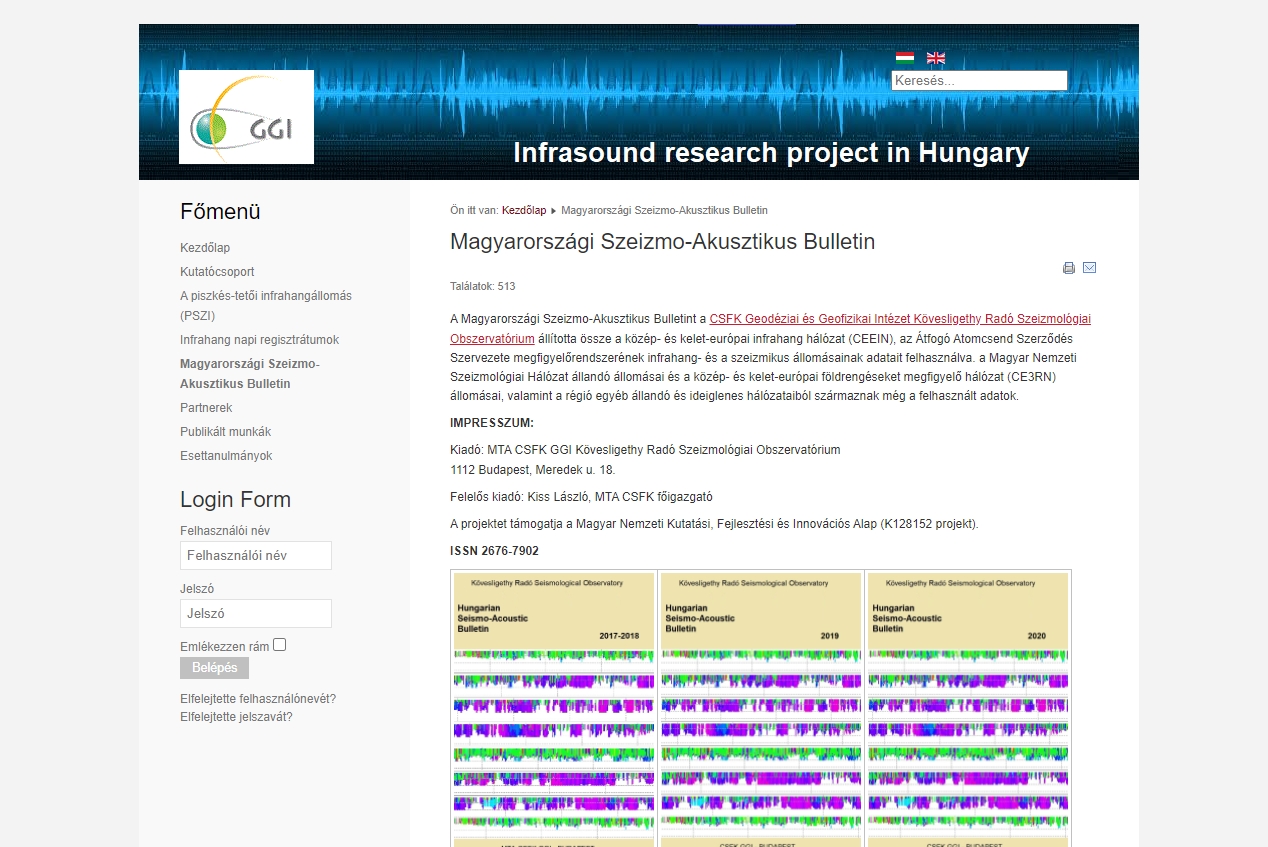
Task: Click the Találatok: 513 counter text
Action: pos(483,286)
